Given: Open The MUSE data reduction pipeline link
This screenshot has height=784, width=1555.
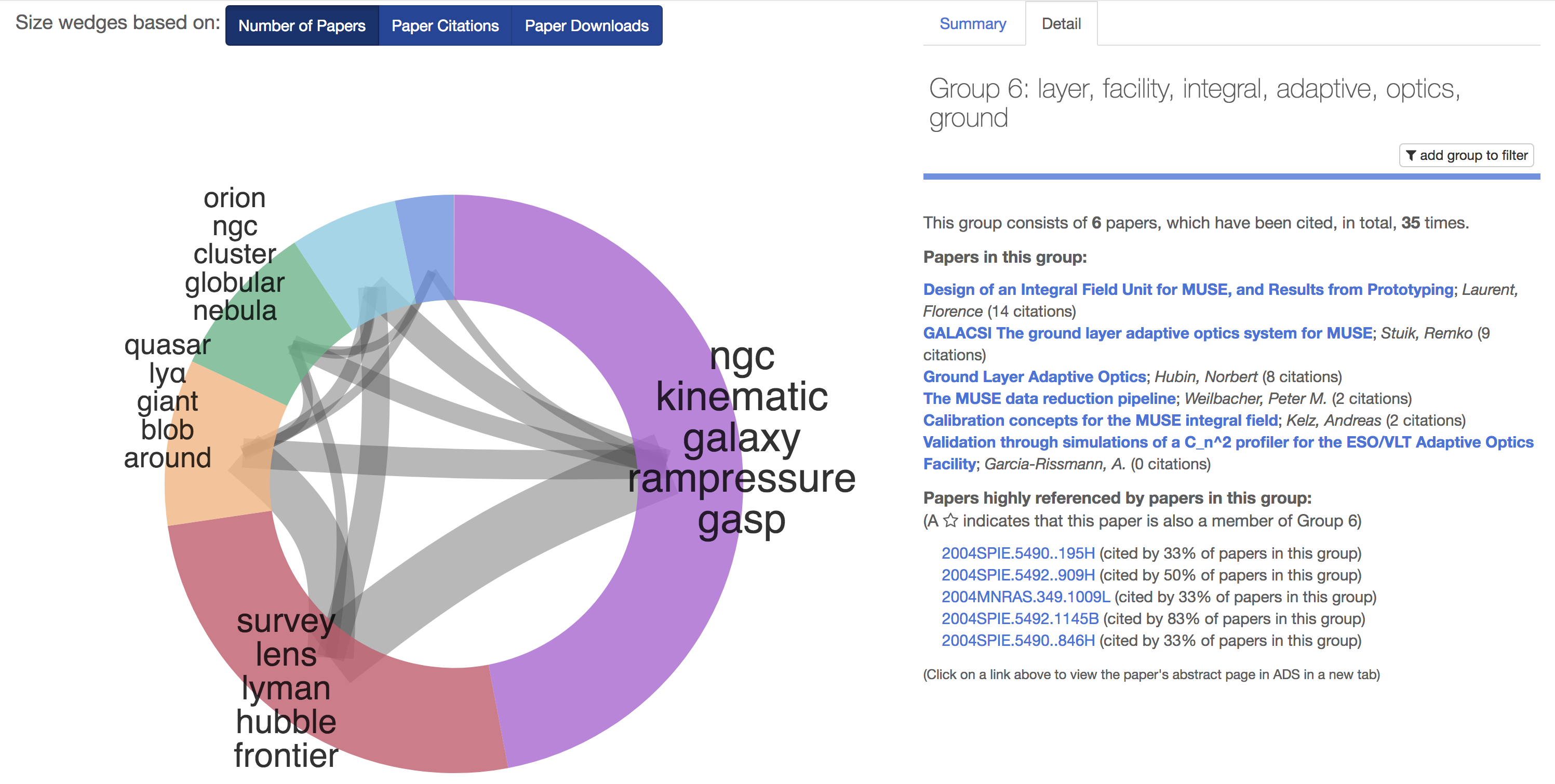Looking at the screenshot, I should click(x=1049, y=398).
